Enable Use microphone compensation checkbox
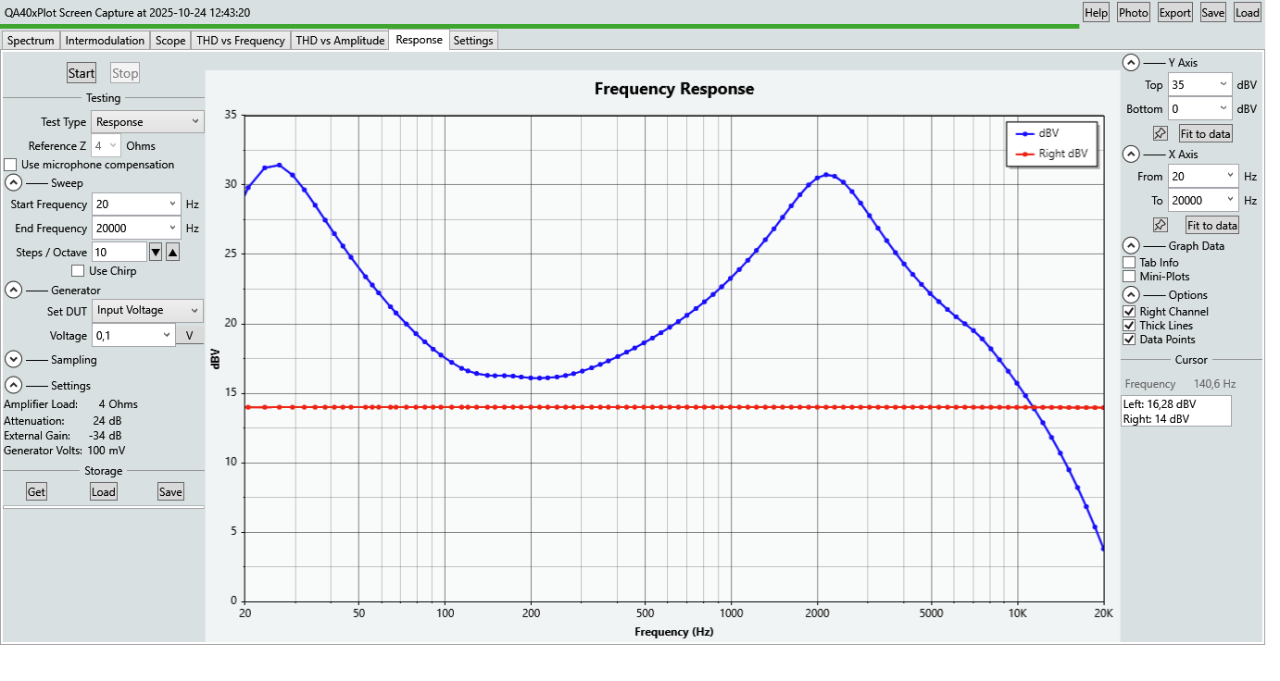Image resolution: width=1280 pixels, height=681 pixels. (11, 165)
